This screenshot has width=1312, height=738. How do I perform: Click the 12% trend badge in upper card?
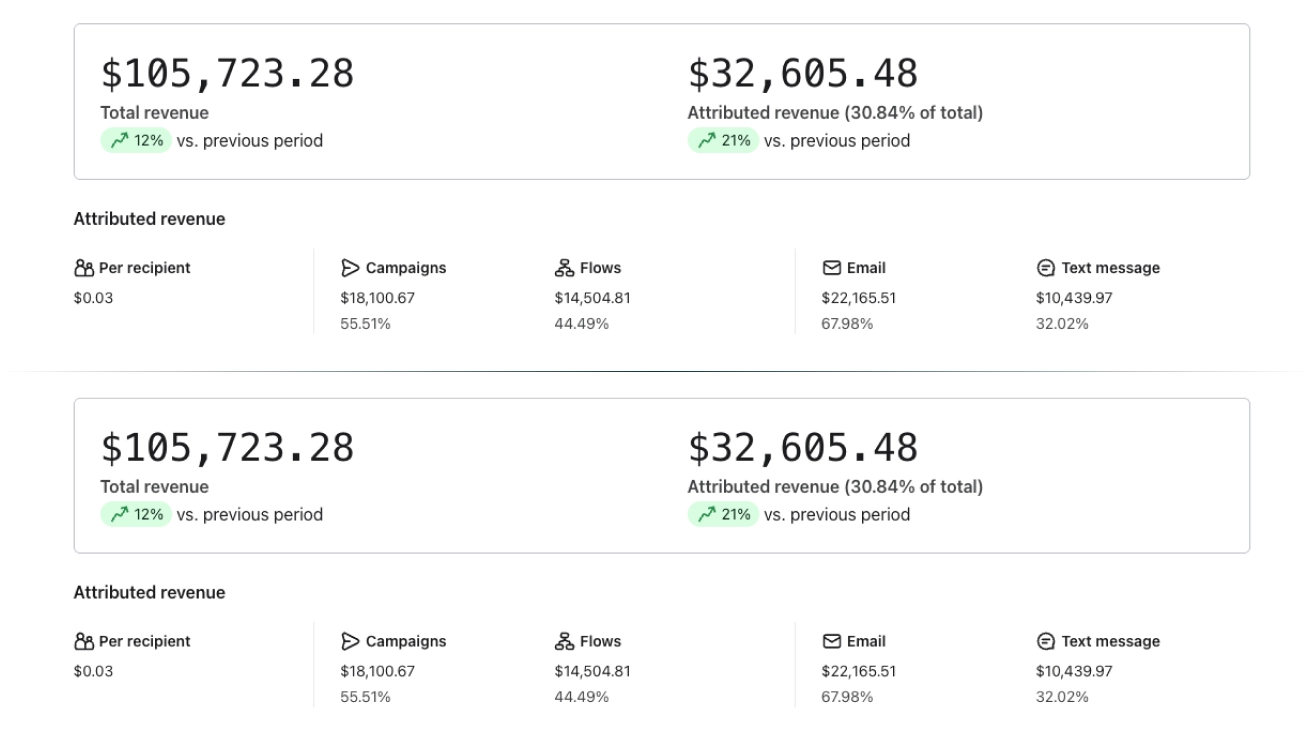tap(136, 141)
